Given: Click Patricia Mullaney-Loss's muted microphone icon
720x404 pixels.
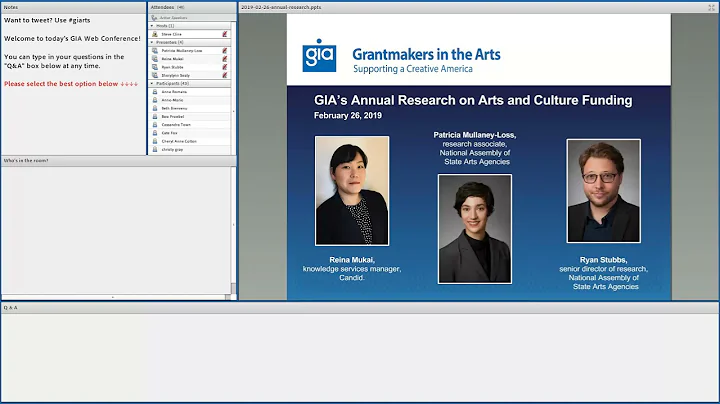Looking at the screenshot, I should (225, 50).
